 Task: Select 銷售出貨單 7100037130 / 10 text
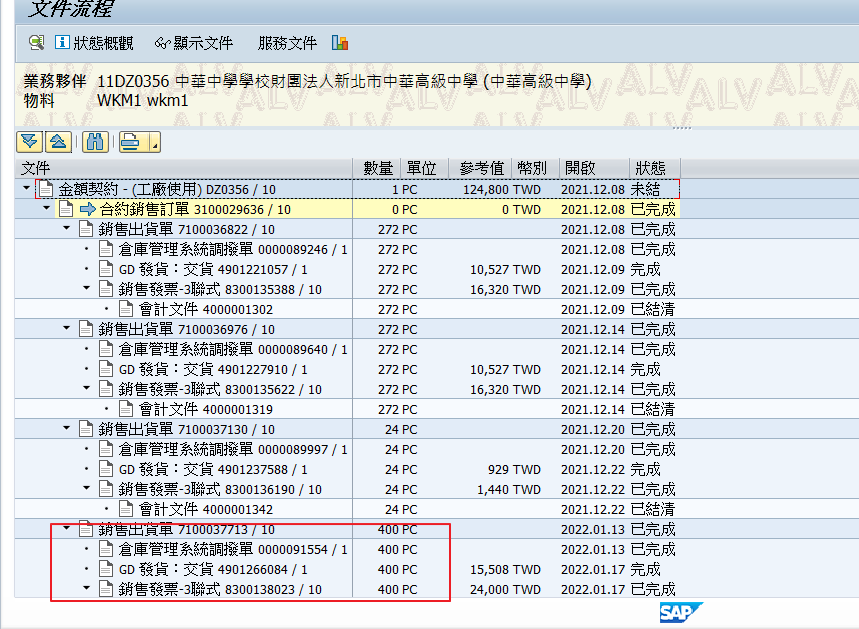click(187, 430)
